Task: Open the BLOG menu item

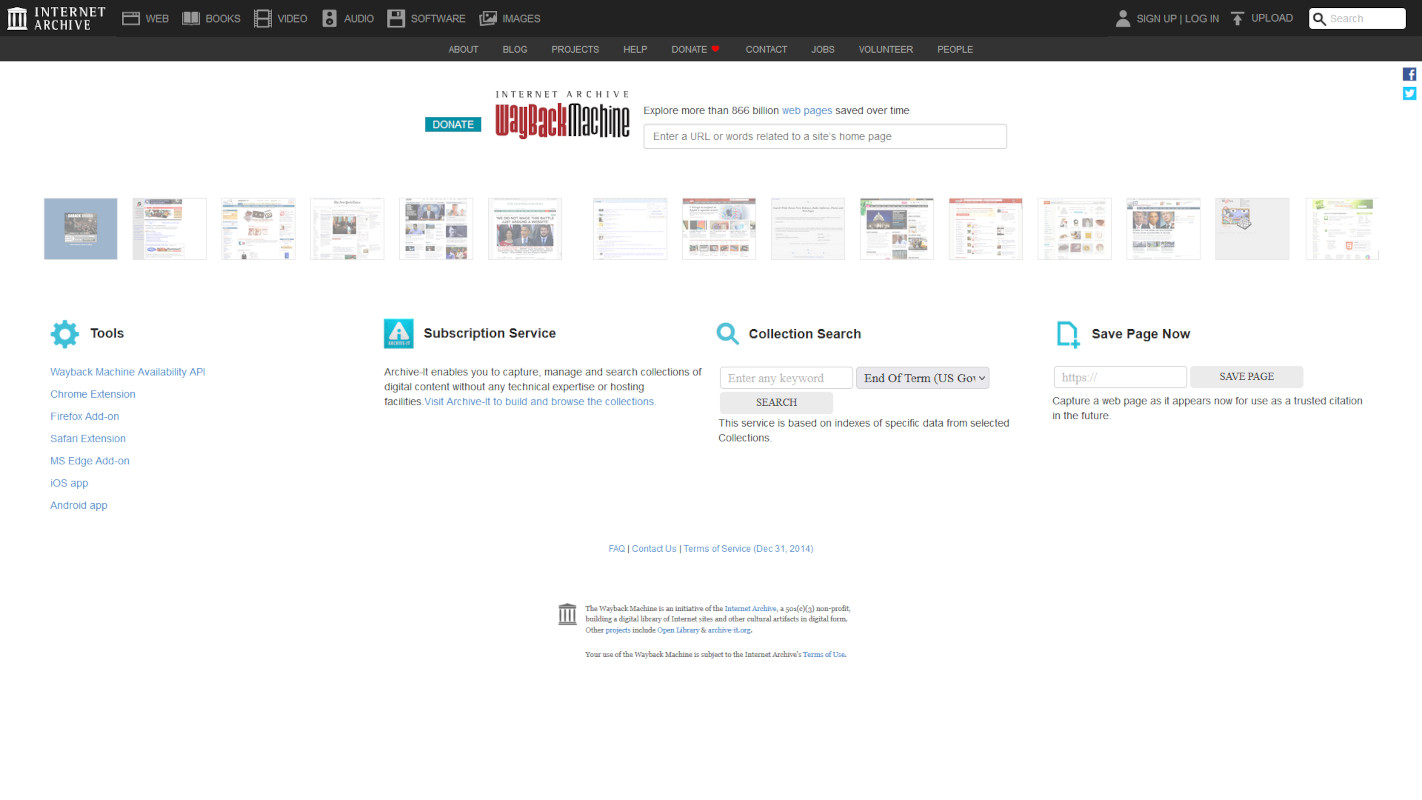Action: [x=515, y=49]
